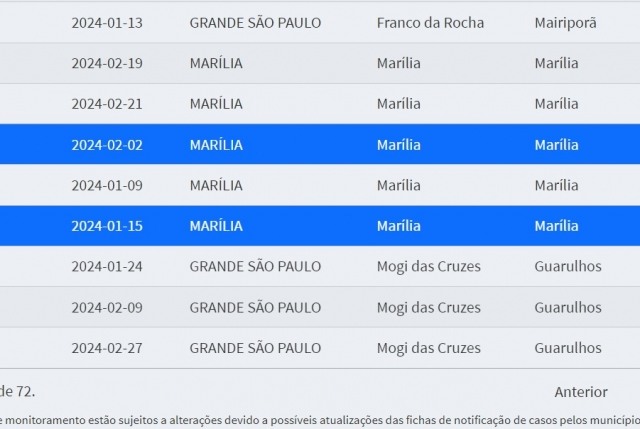
Task: Click Guarulhos in the 2024-02-27 row
Action: tap(568, 348)
